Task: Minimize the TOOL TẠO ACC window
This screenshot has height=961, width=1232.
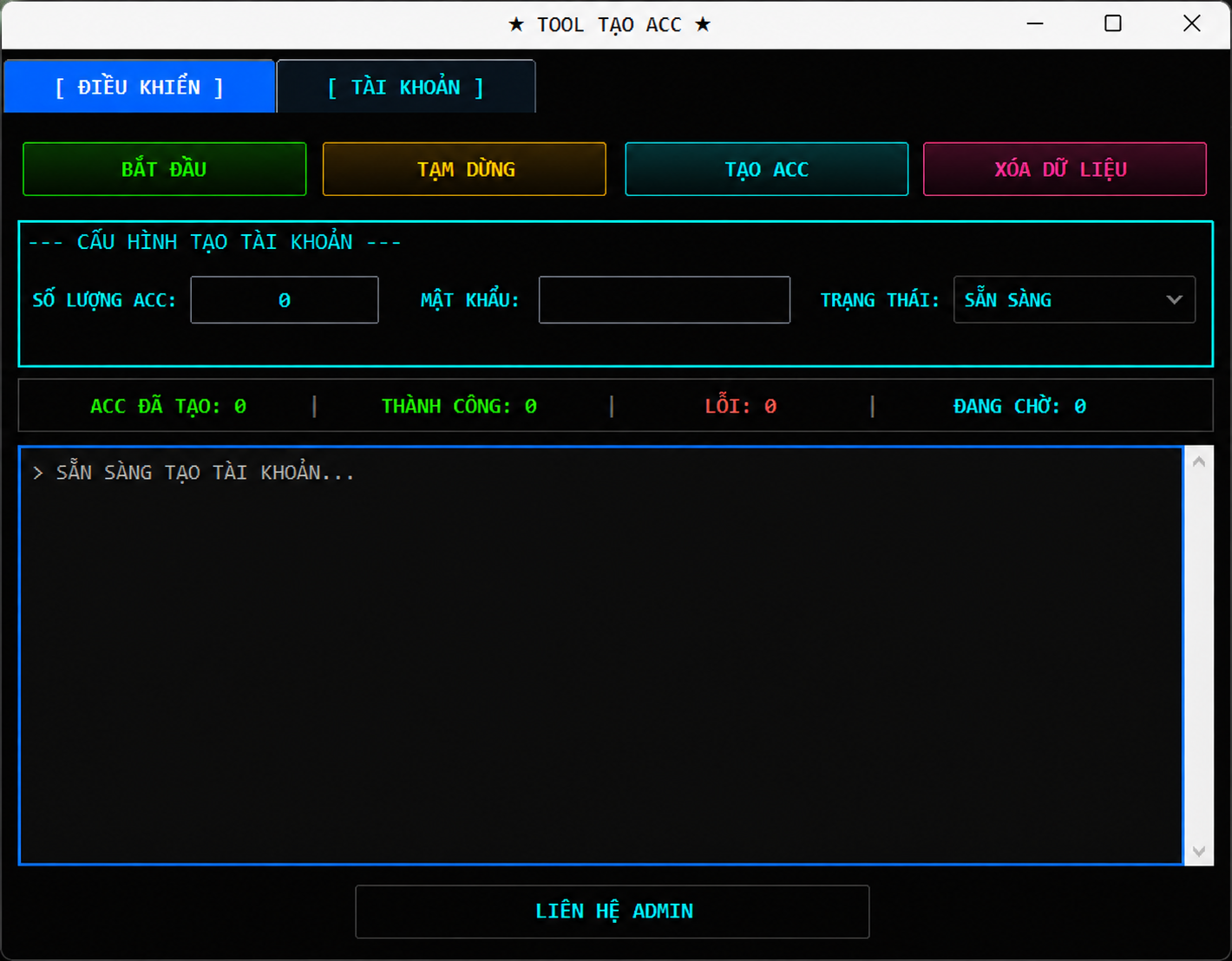Action: click(1035, 24)
